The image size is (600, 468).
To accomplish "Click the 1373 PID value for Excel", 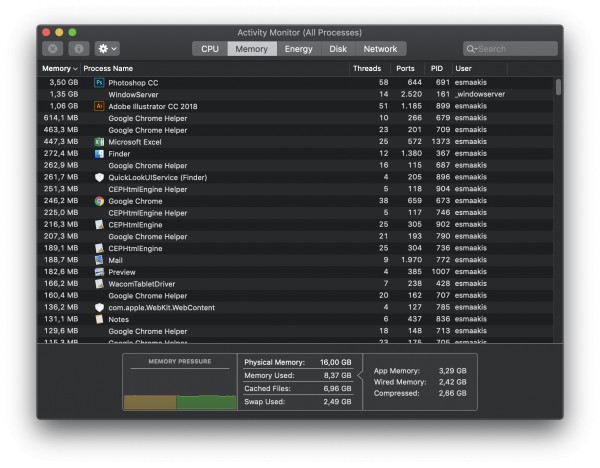I will 441,142.
